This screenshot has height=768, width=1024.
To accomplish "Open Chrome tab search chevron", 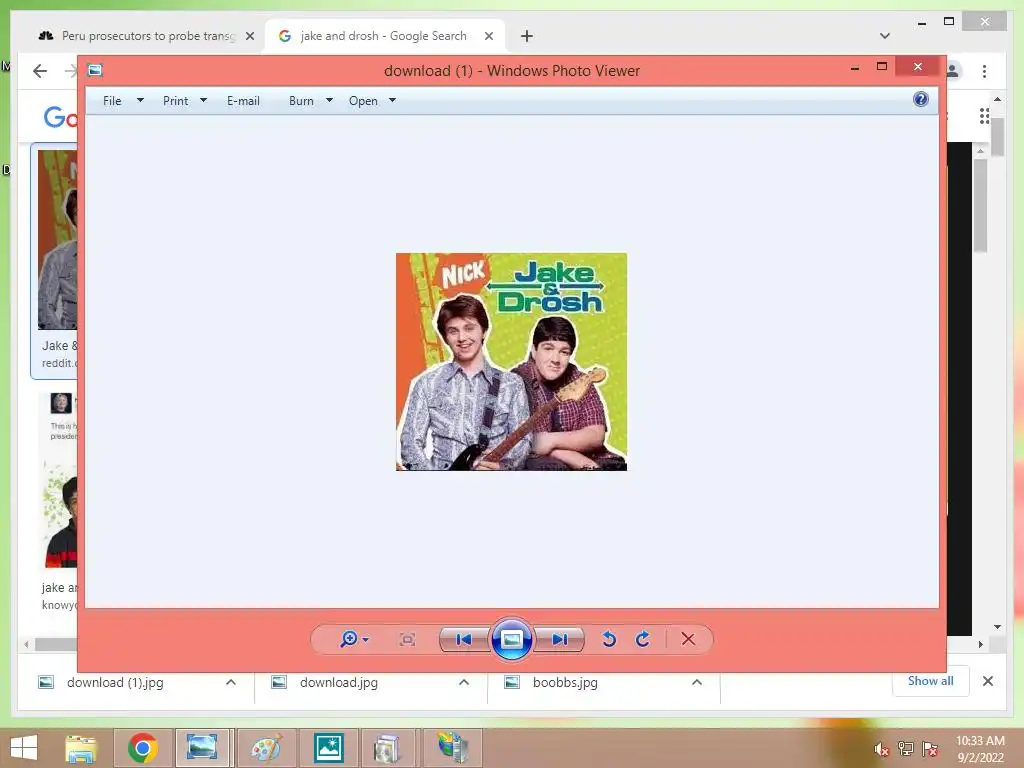I will pos(885,36).
